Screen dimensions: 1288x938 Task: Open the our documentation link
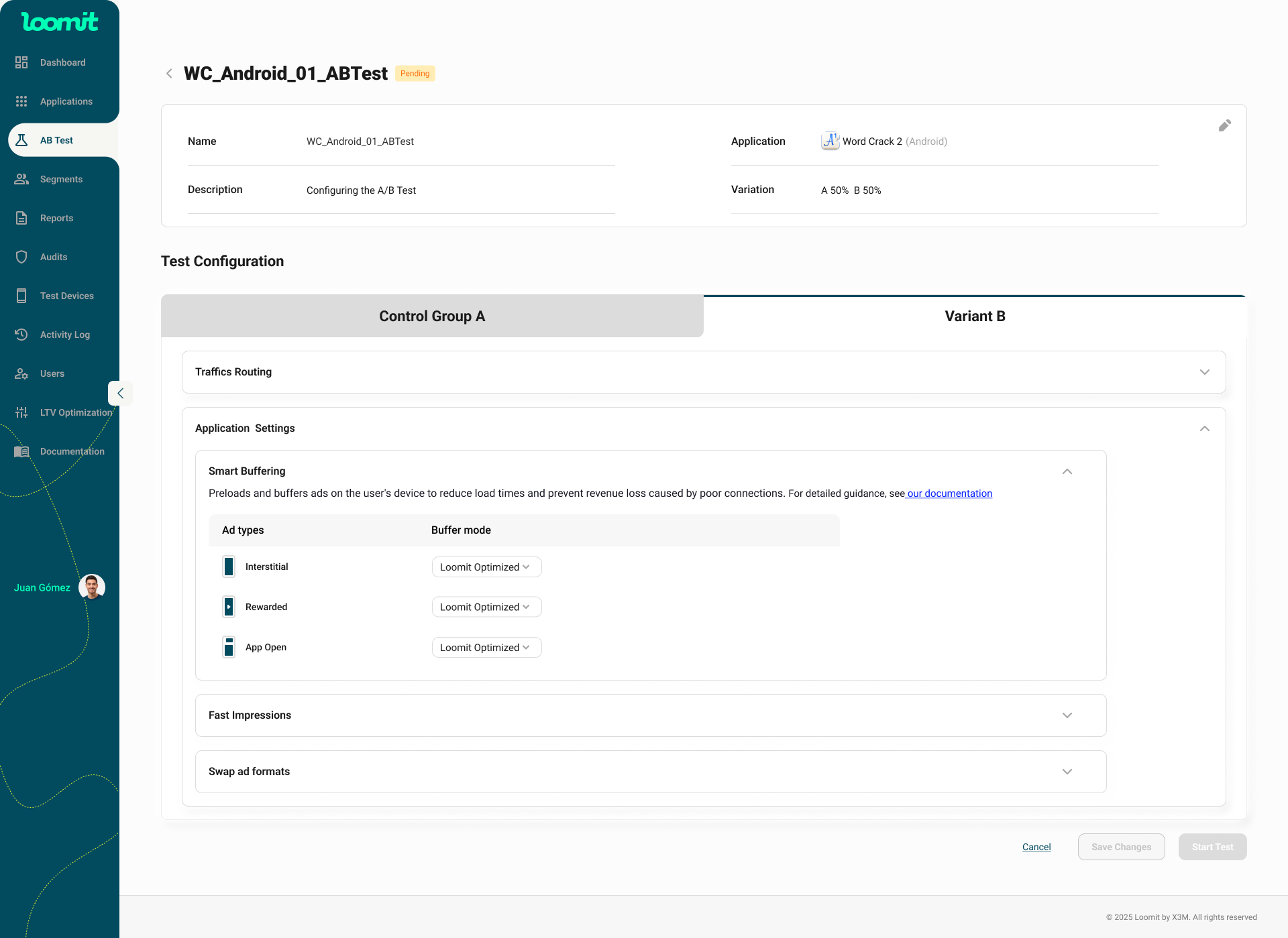[949, 493]
